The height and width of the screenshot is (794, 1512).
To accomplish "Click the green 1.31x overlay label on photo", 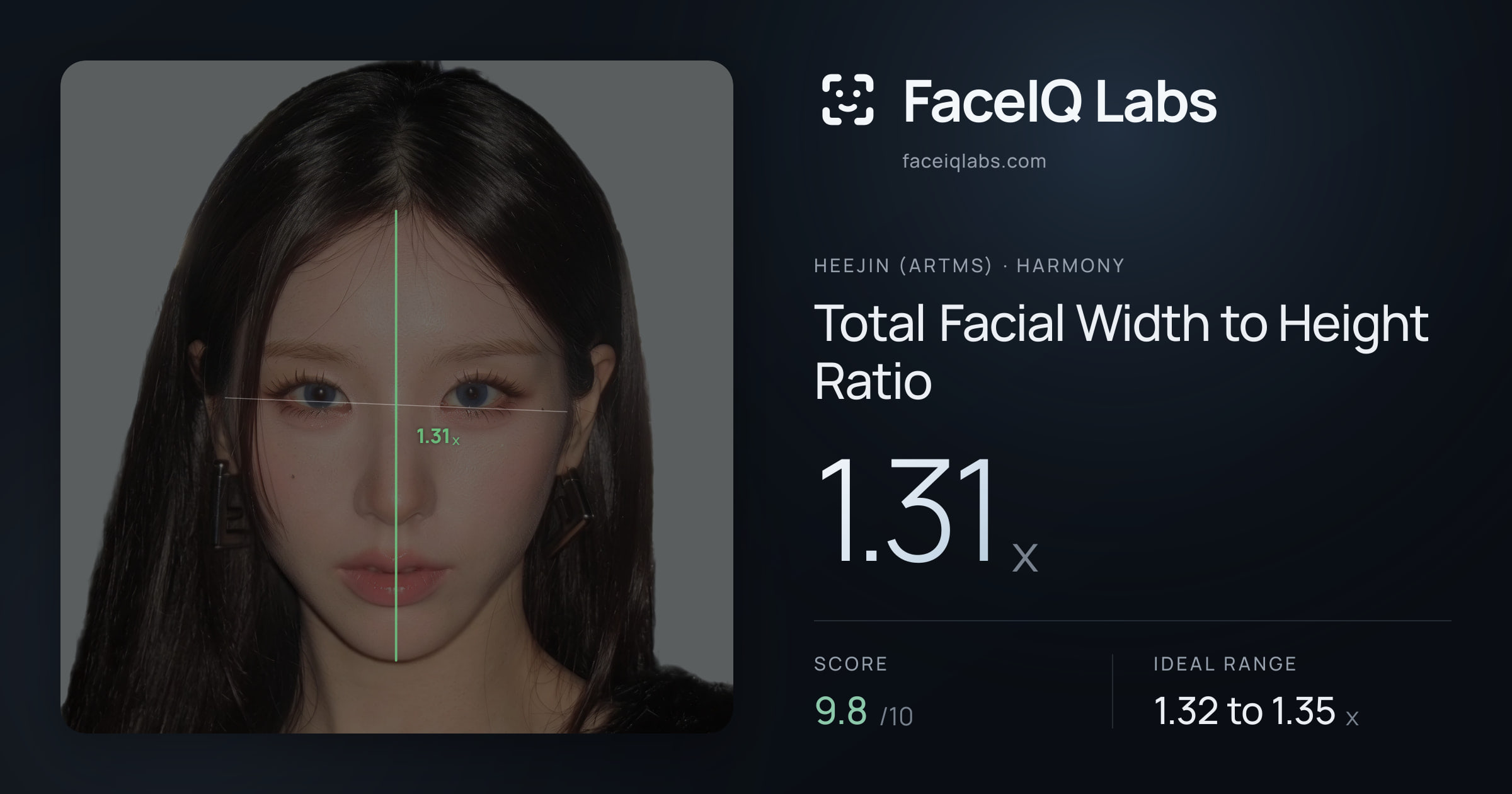I will point(438,436).
